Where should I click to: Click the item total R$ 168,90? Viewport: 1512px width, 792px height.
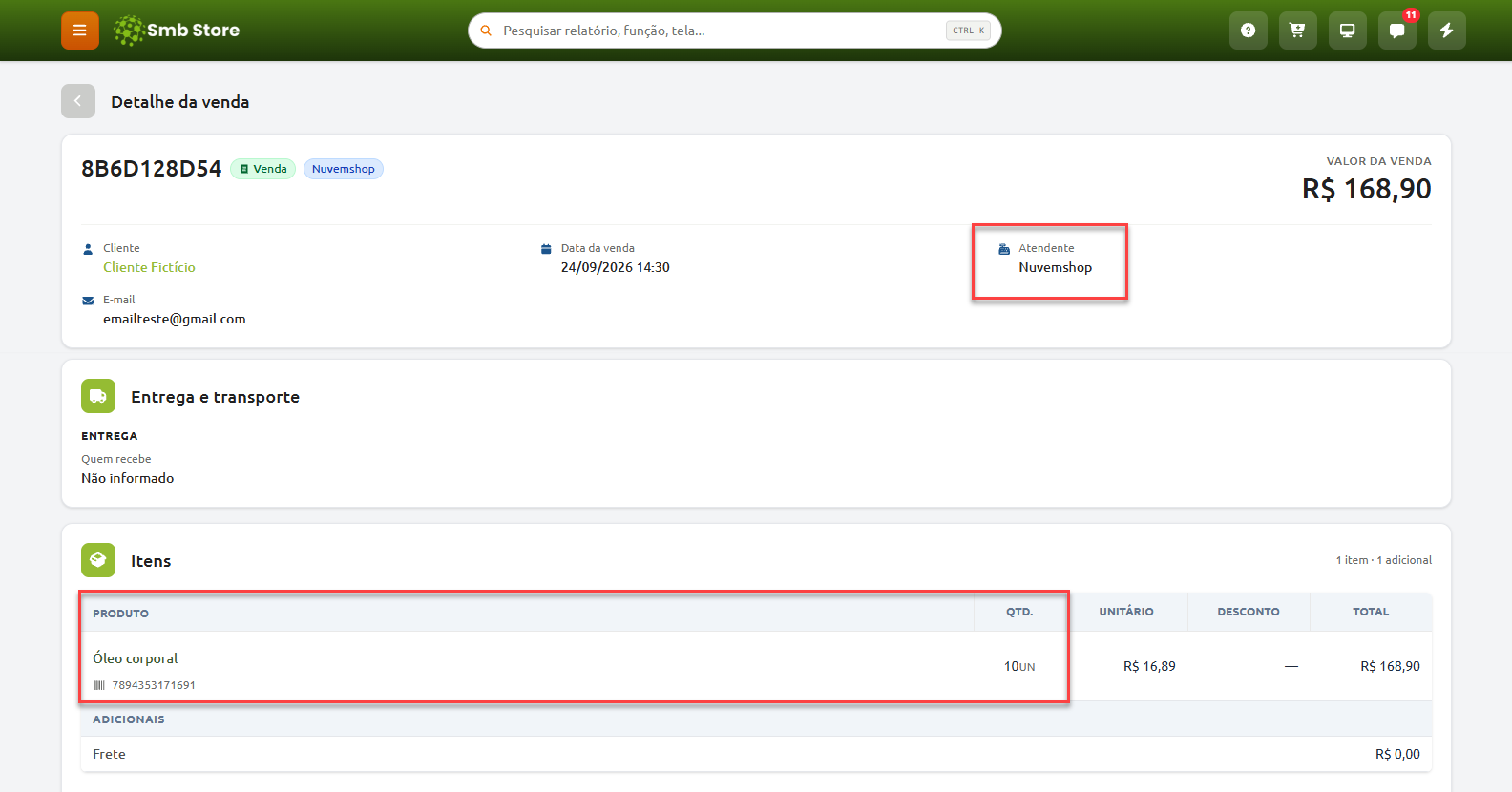click(1390, 666)
